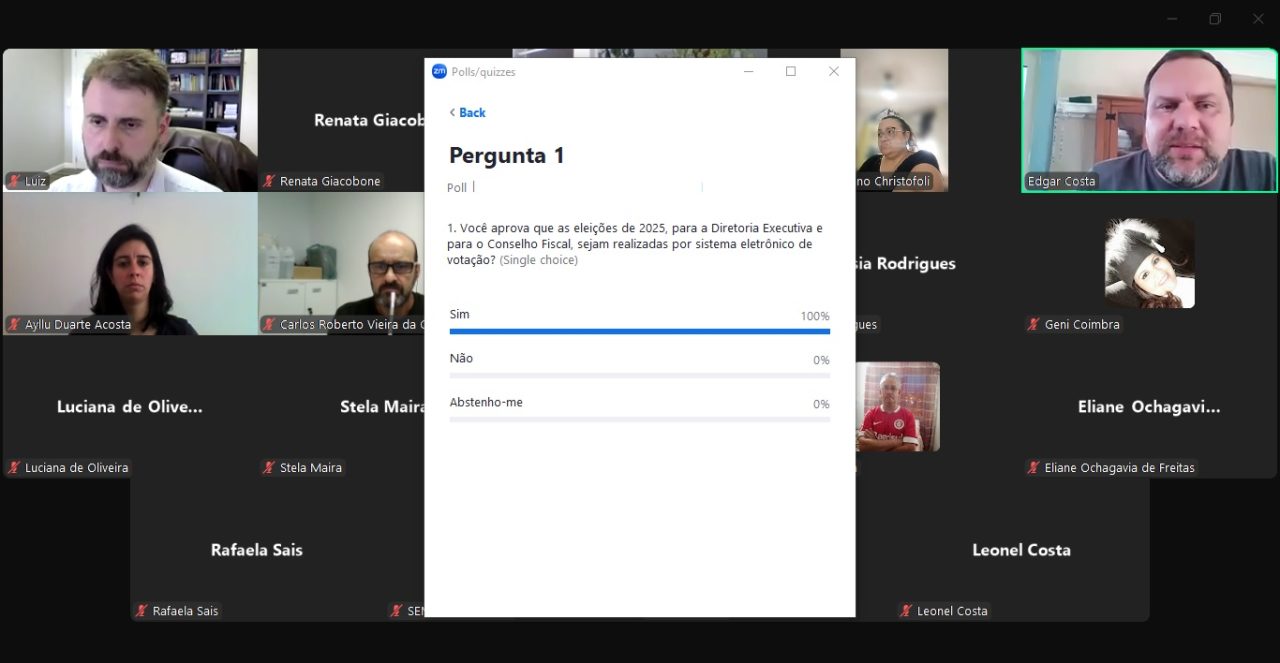
Task: Click the Não poll option row
Action: coord(639,364)
